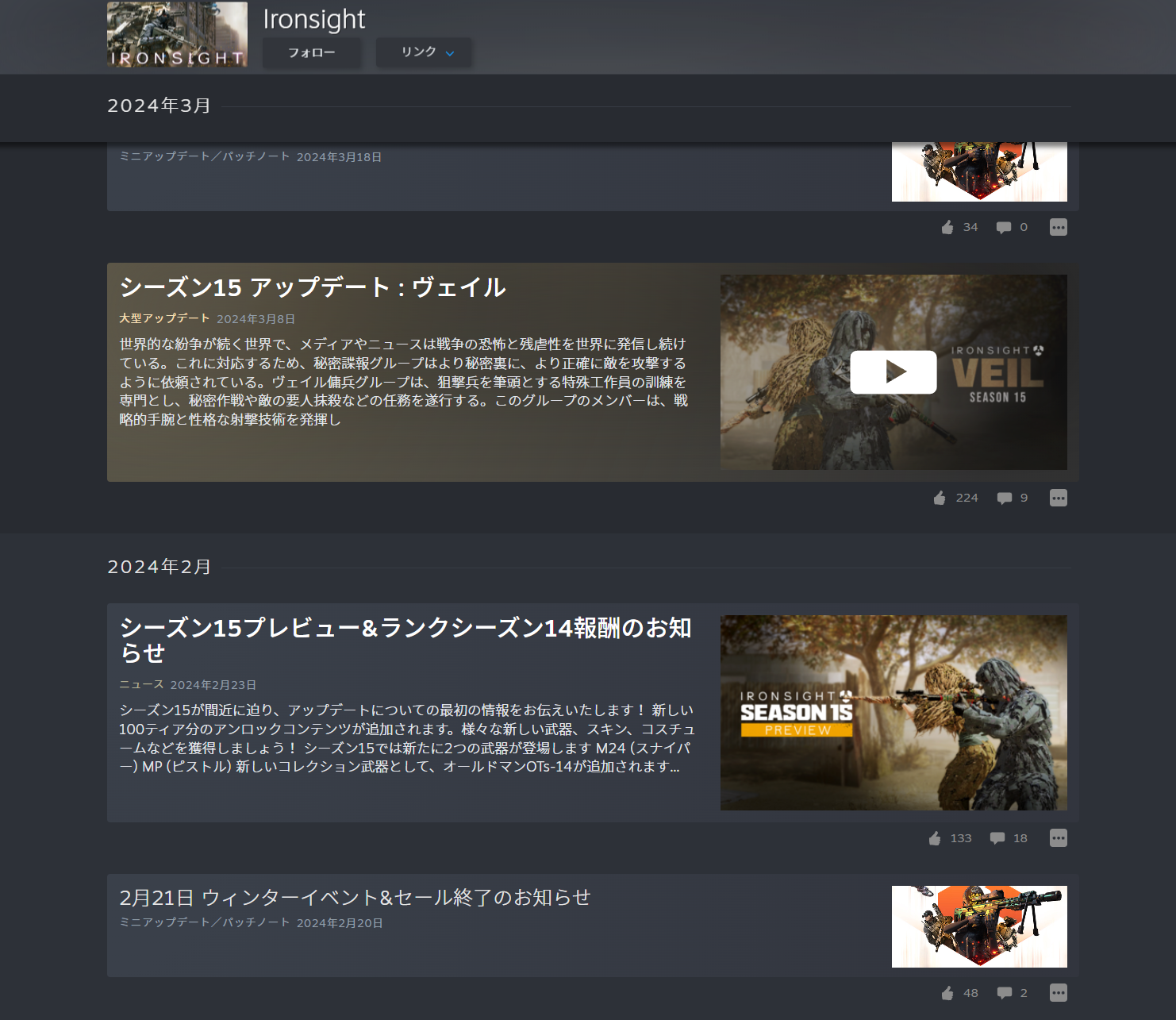Open the winter event post thumbnail
The width and height of the screenshot is (1176, 1020).
click(979, 926)
